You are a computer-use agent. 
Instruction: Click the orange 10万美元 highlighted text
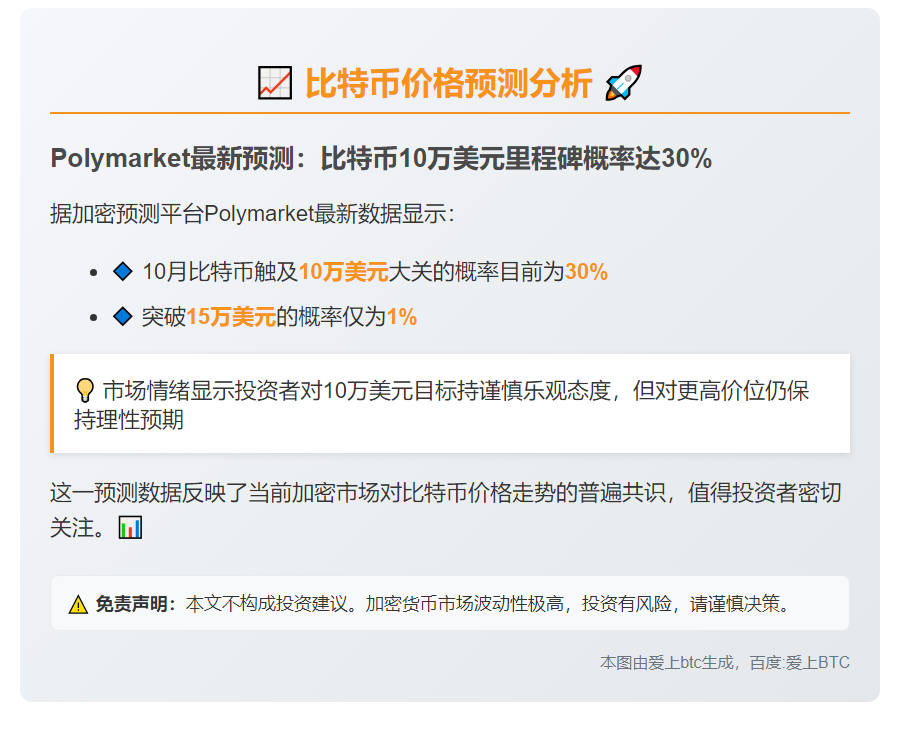tap(343, 272)
